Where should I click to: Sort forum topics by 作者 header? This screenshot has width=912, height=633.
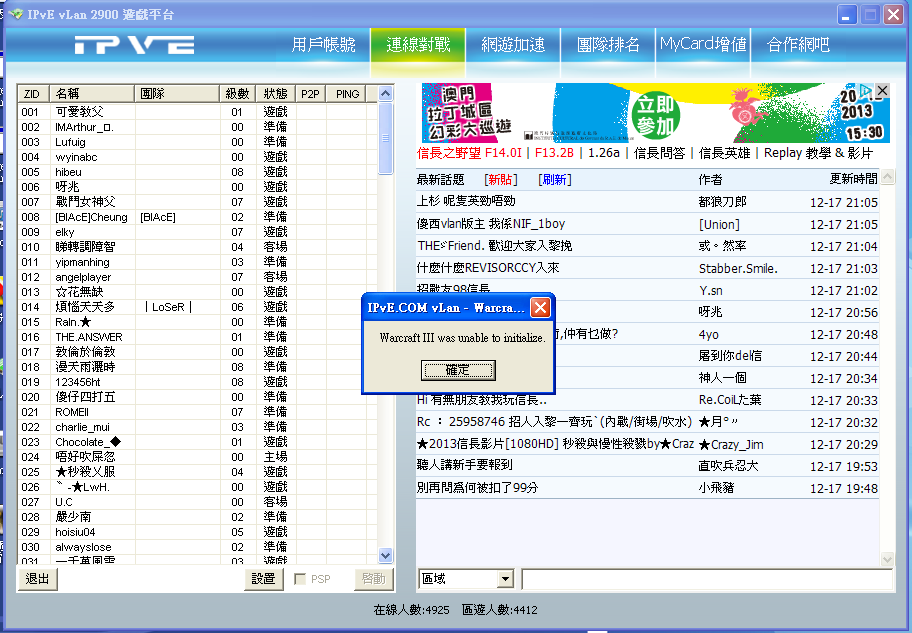710,180
